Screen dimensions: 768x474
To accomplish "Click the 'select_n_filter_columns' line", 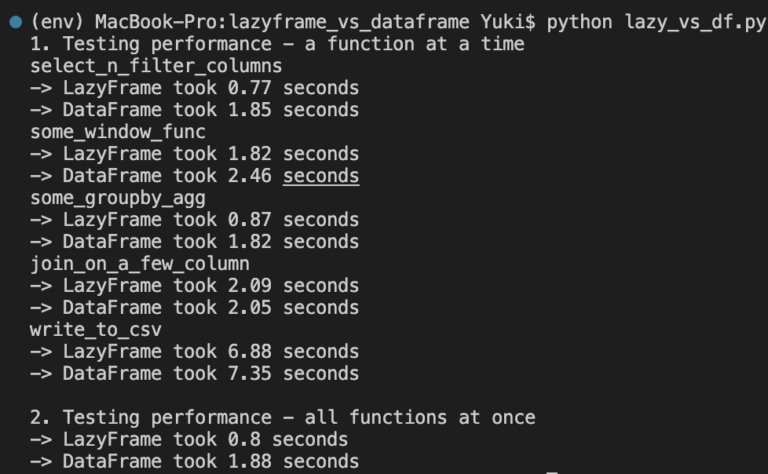I will tap(156, 66).
